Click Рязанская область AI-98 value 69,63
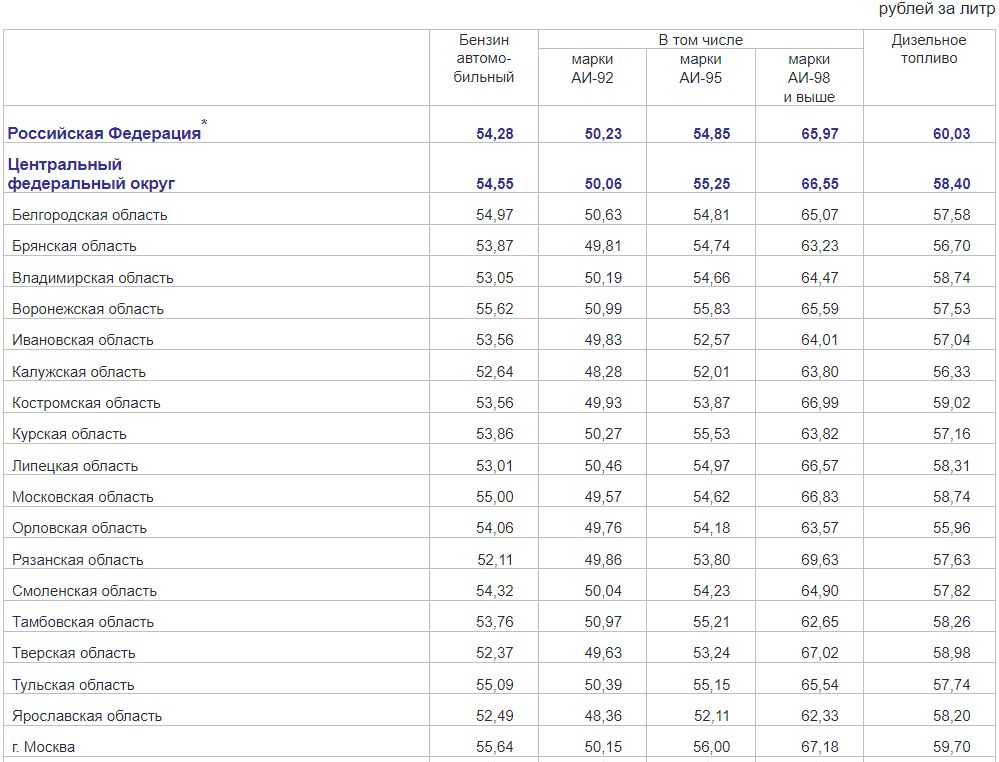The image size is (999, 762). click(x=819, y=559)
